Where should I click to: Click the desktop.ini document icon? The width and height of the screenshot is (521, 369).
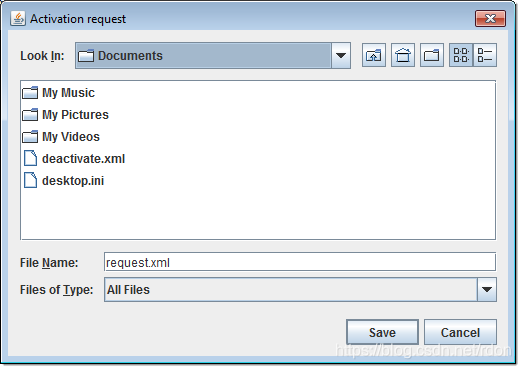point(30,180)
